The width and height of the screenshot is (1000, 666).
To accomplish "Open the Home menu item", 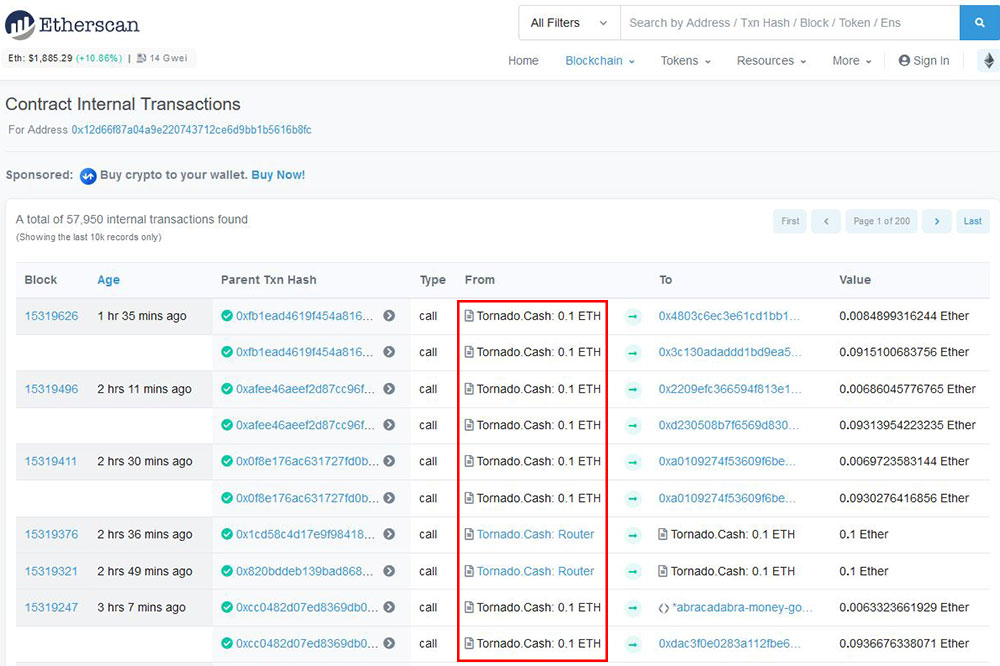I will (x=523, y=61).
